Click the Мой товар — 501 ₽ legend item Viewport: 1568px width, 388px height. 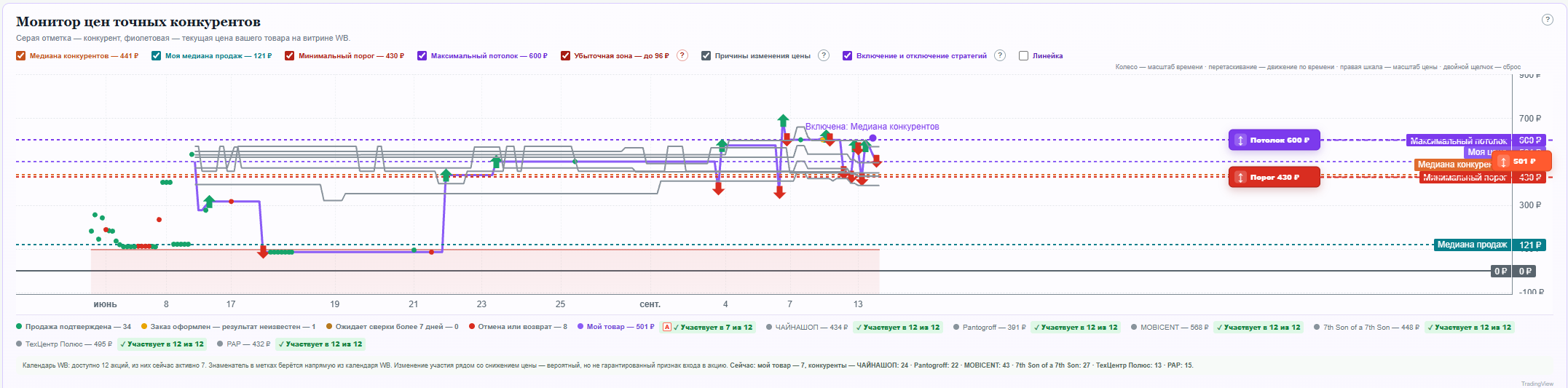[x=615, y=327]
